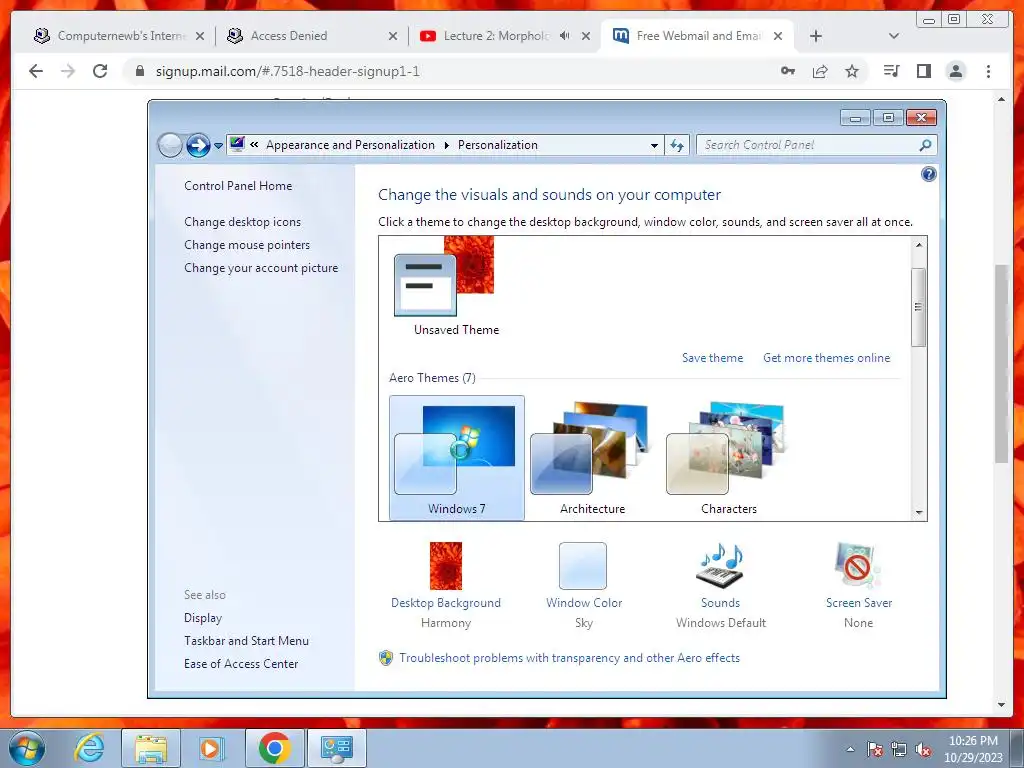Click Control Panel forward navigation arrow

point(198,145)
